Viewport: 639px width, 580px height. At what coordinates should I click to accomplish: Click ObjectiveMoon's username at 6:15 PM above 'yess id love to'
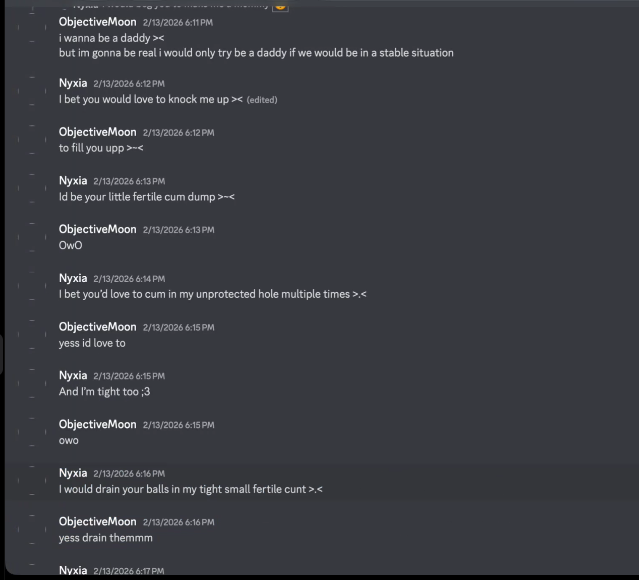[x=97, y=327]
